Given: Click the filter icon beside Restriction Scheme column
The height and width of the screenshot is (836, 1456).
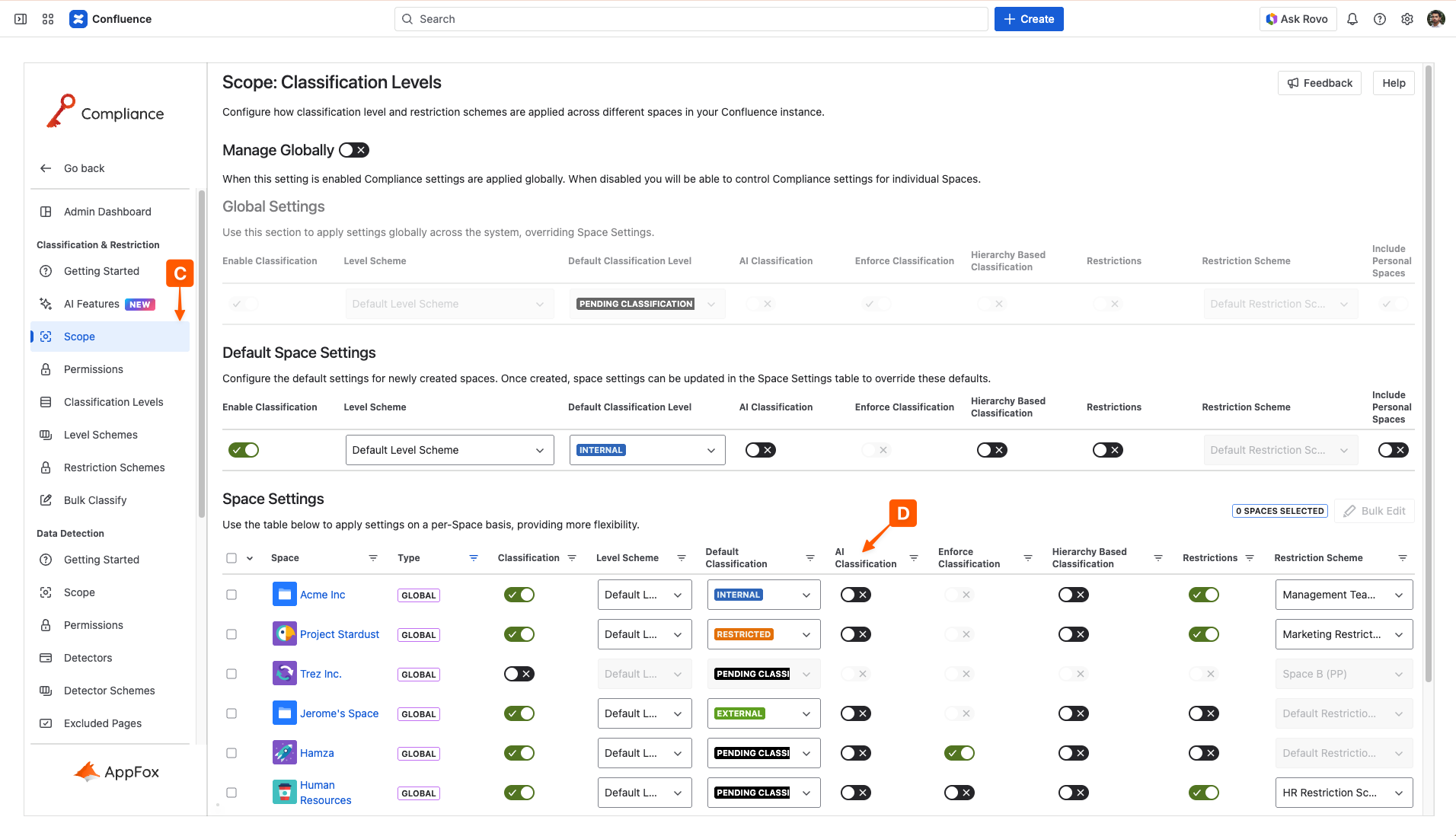Looking at the screenshot, I should 1403,558.
